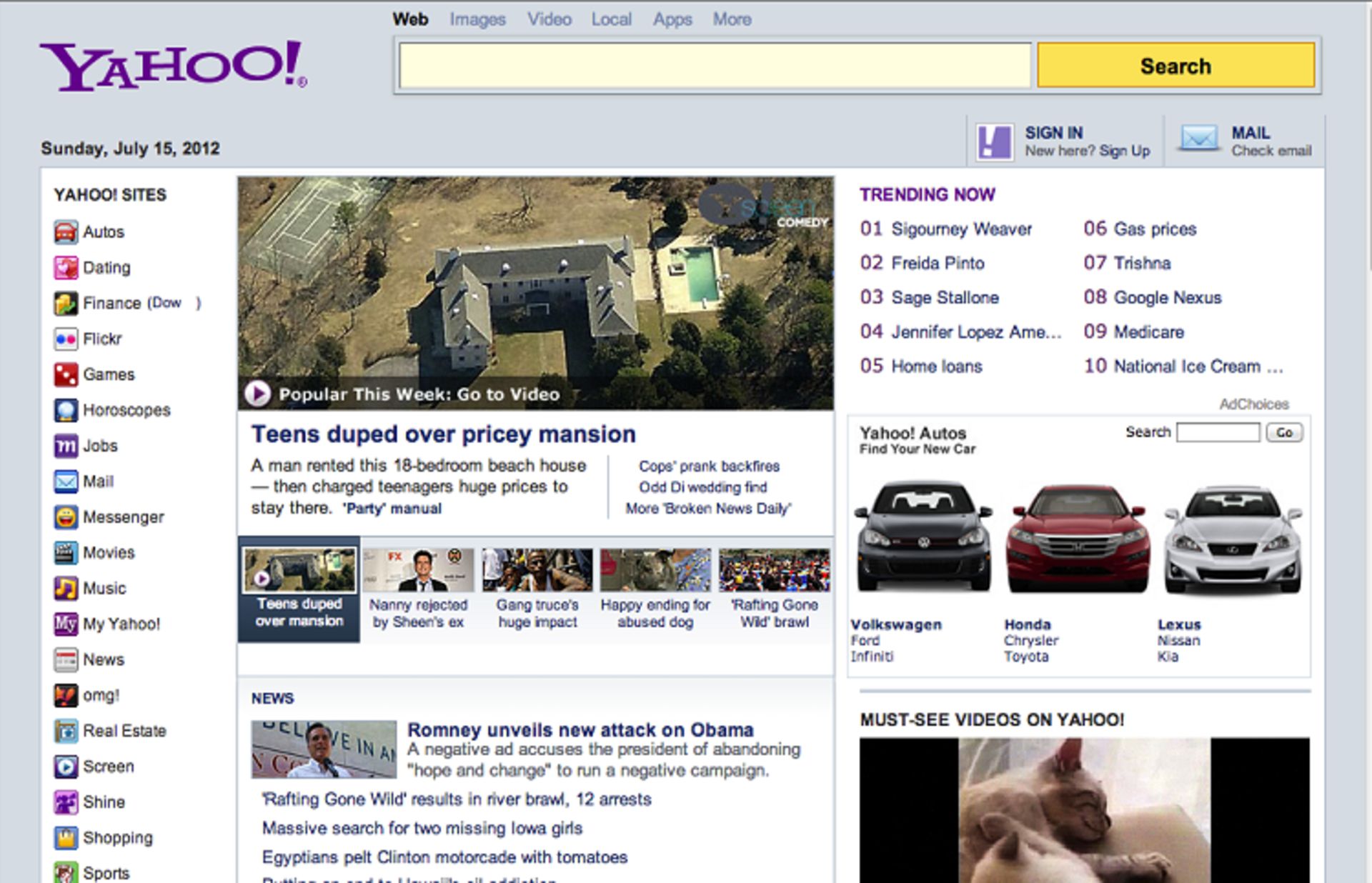Open the More search options menu
This screenshot has width=1372, height=883.
click(731, 19)
